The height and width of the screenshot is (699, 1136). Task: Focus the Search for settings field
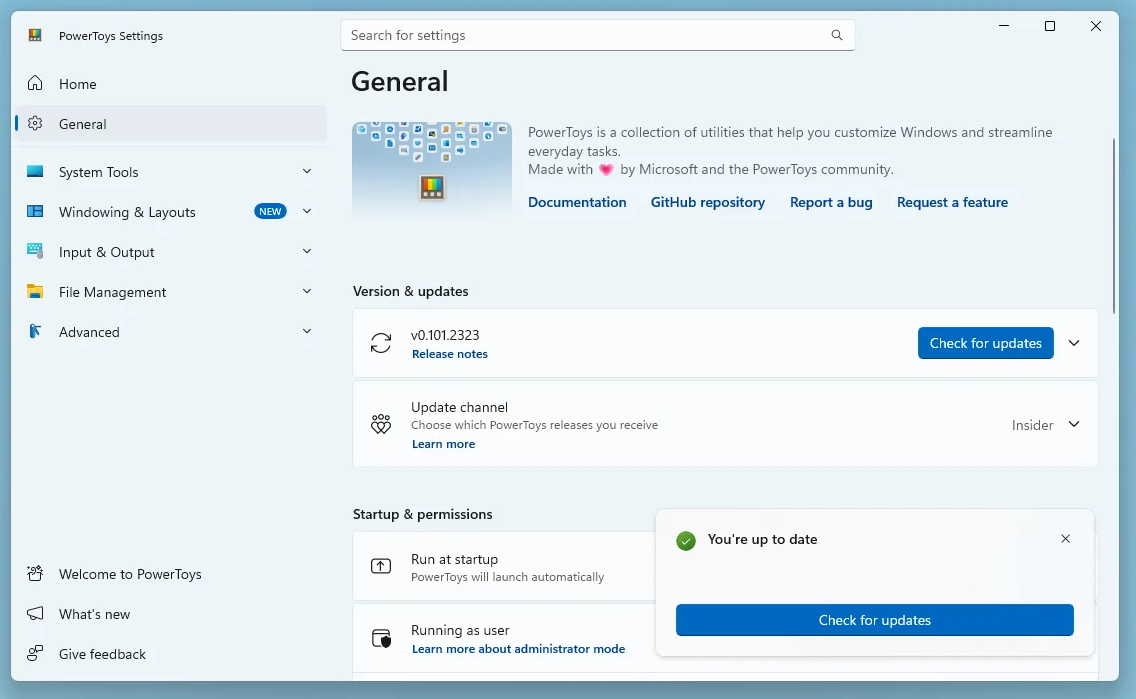coord(598,35)
